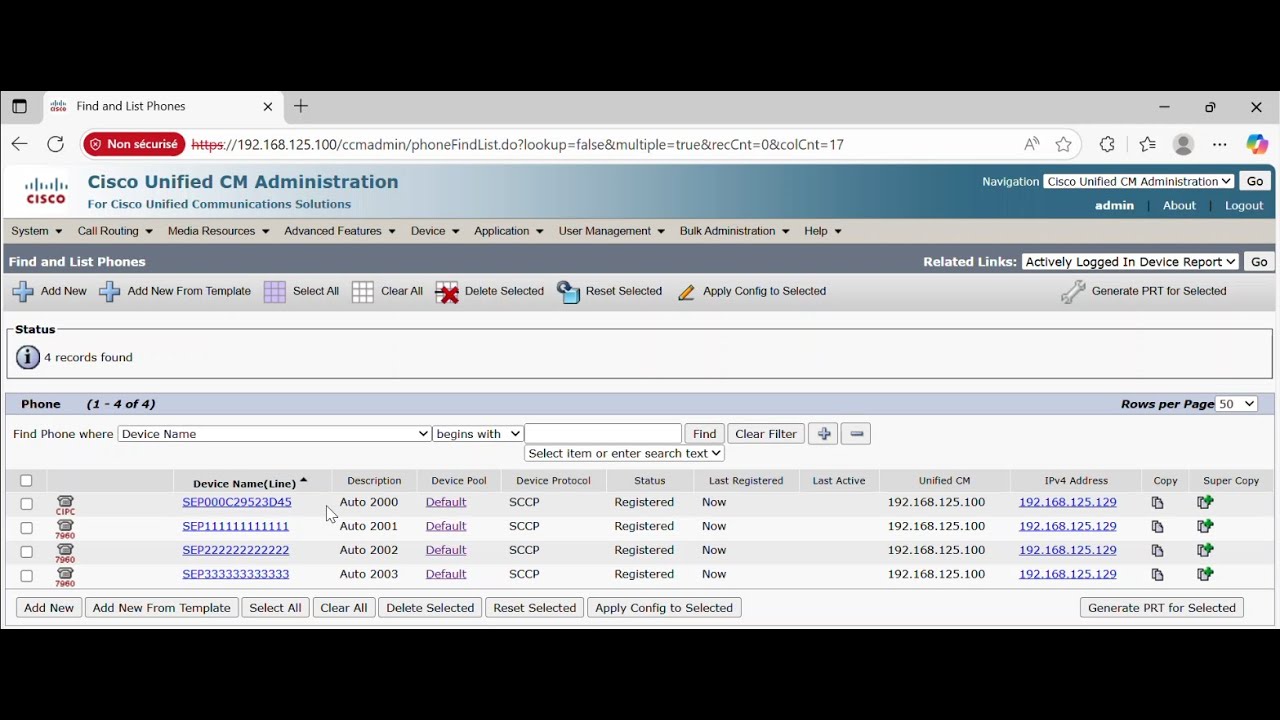Screen dimensions: 1280x720
Task: Copy the SEP000C29523D45 phone
Action: [x=1157, y=503]
